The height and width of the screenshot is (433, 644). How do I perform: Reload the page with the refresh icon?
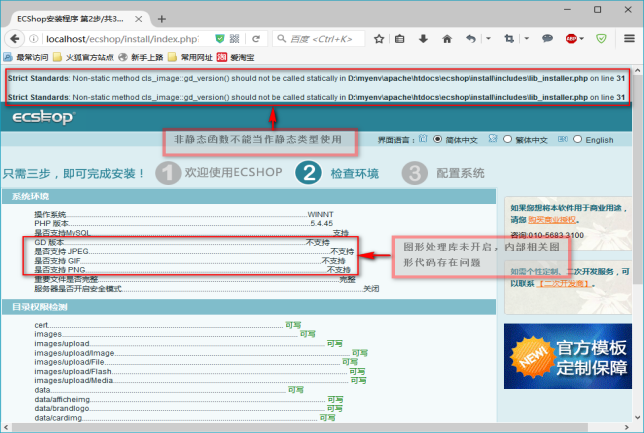(256, 39)
